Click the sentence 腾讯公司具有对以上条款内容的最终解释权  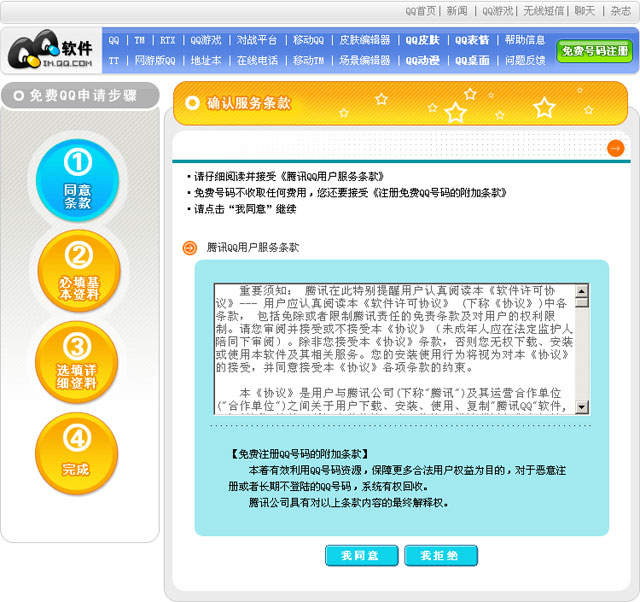click(x=348, y=503)
